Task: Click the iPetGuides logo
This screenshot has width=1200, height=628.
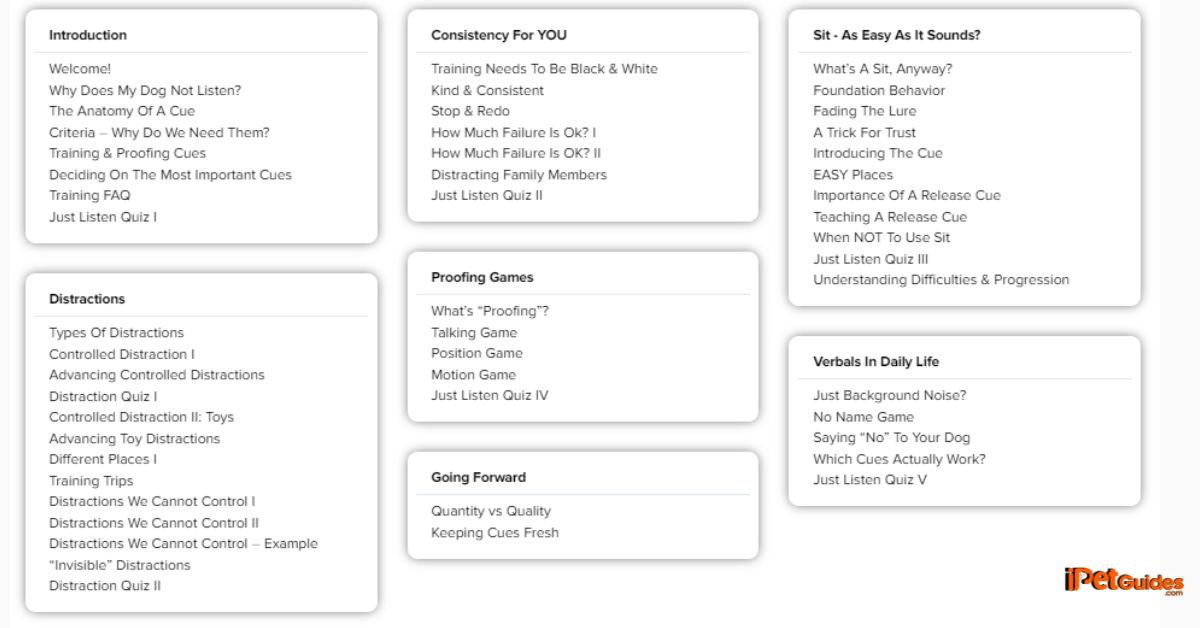Action: pyautogui.click(x=1124, y=581)
